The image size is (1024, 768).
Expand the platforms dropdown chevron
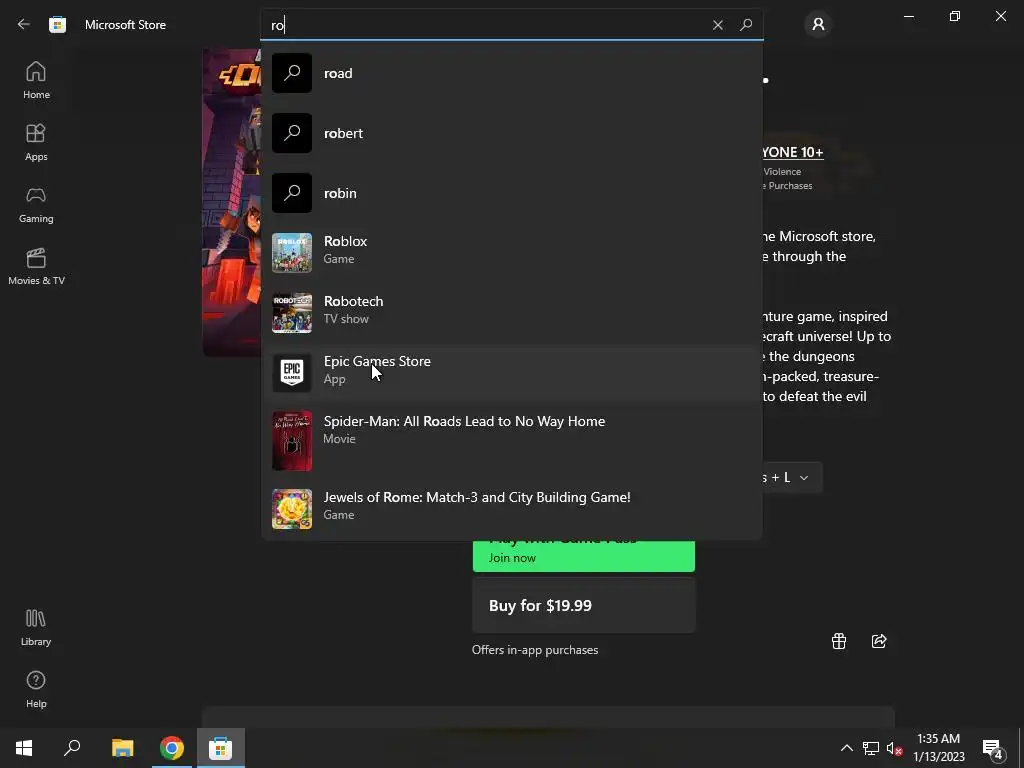point(804,478)
